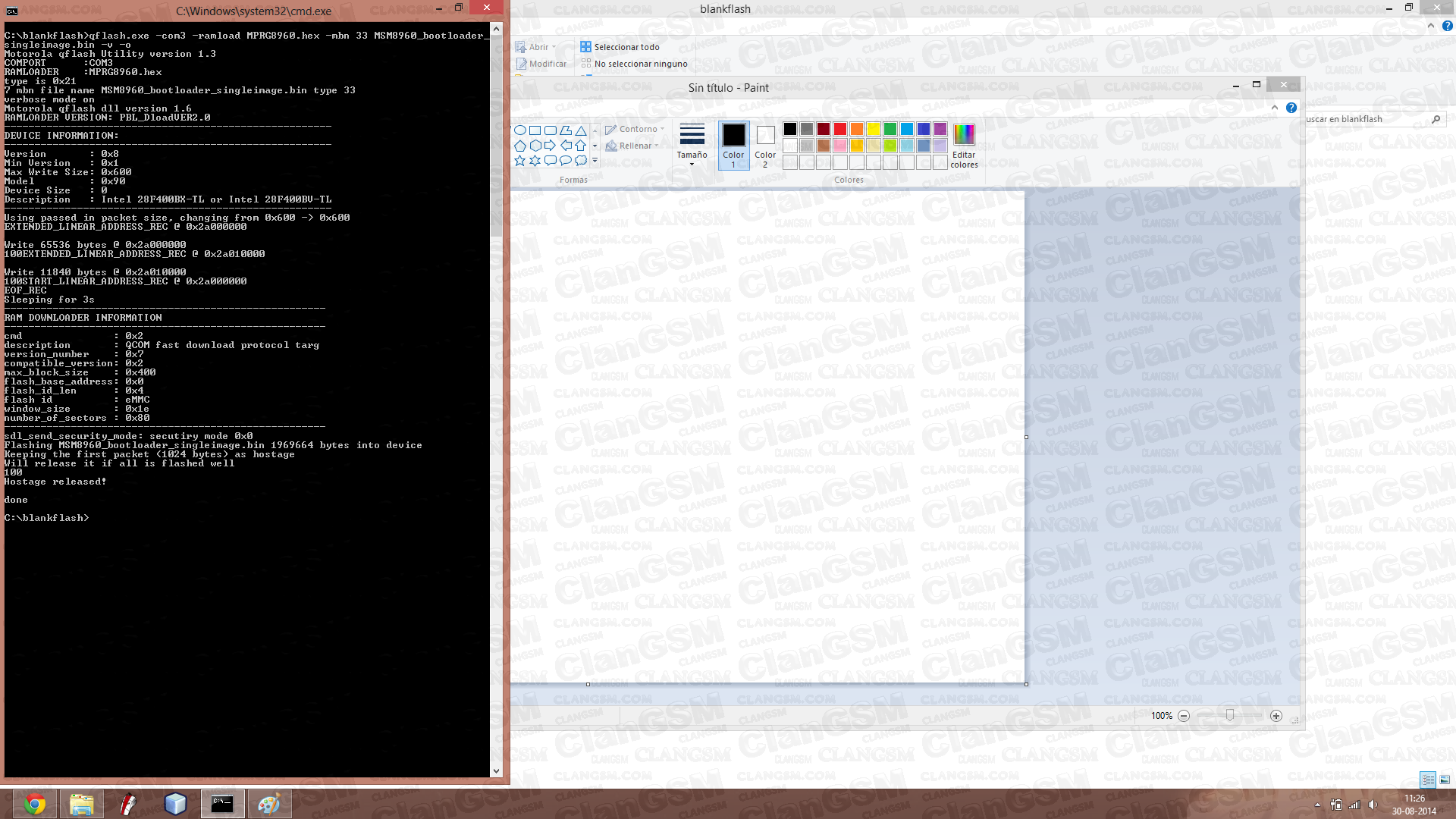Click the red pen app taskbar icon
This screenshot has height=819, width=1456.
click(x=128, y=804)
